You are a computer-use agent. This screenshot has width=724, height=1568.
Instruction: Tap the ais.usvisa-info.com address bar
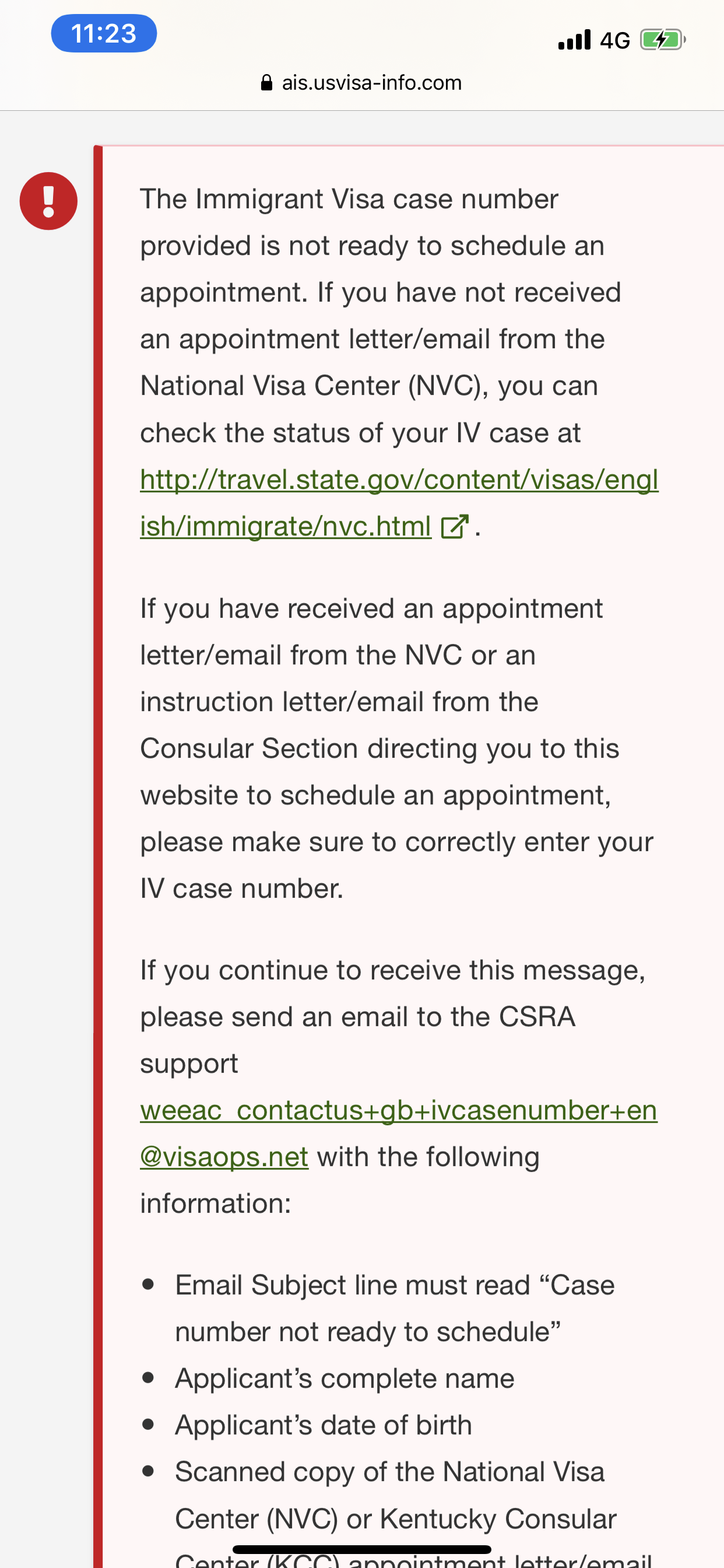point(361,83)
